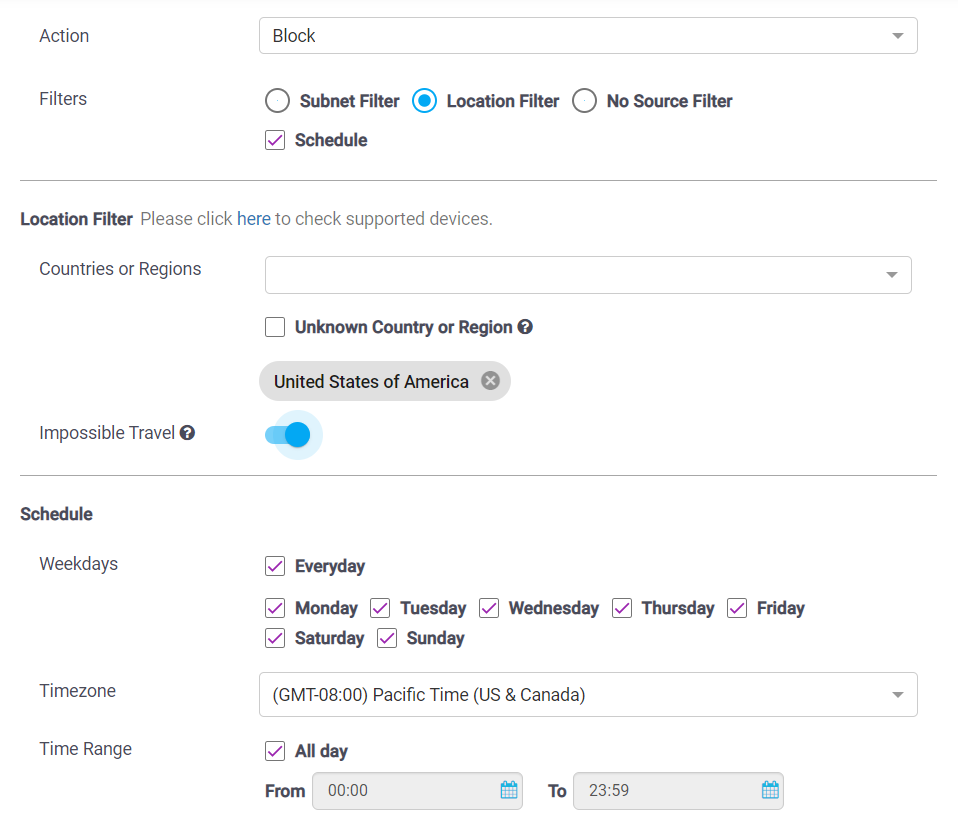Screen dimensions: 958x826
Task: Select the Subnet Filter radio button
Action: point(276,101)
